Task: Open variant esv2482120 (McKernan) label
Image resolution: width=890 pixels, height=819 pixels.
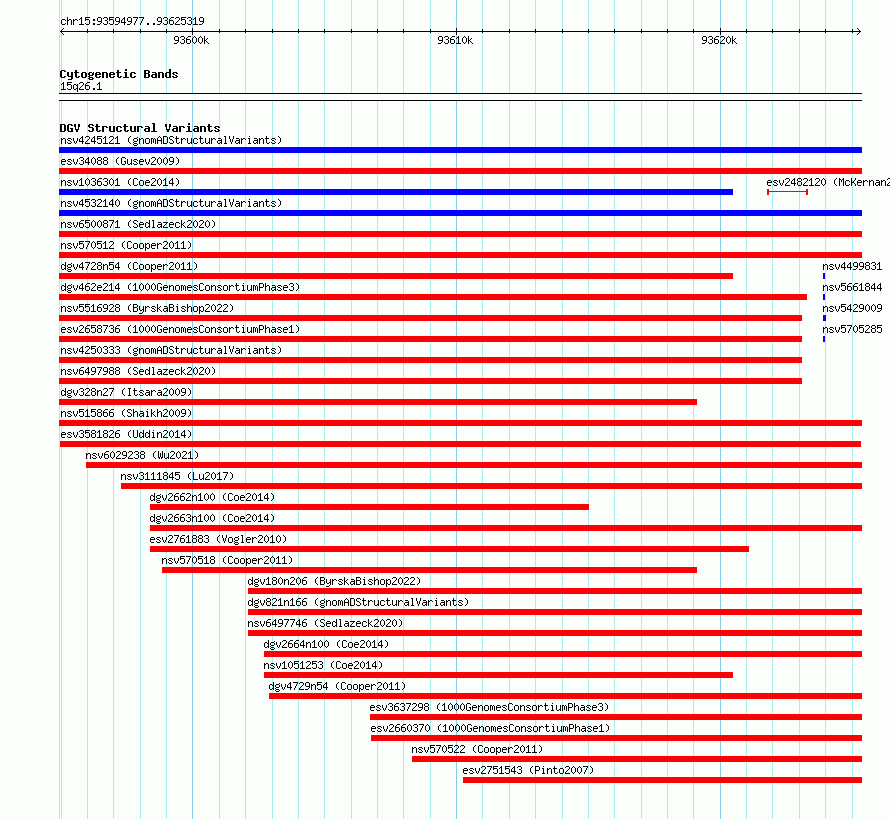Action: [828, 182]
